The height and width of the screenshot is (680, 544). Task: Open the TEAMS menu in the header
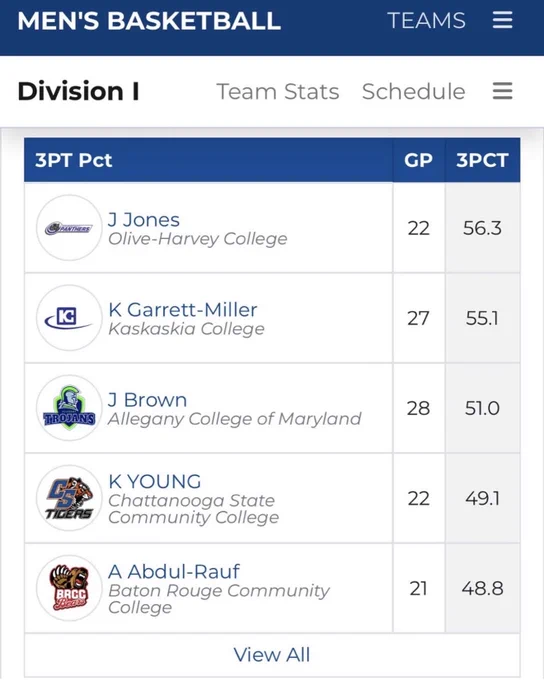click(x=426, y=20)
